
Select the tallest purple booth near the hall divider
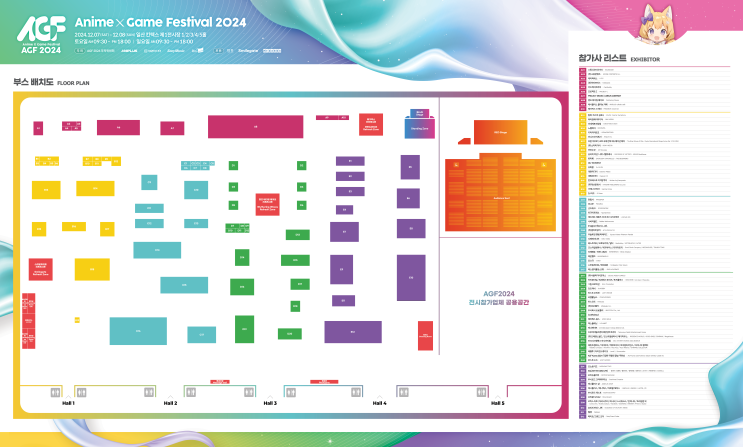point(411,278)
